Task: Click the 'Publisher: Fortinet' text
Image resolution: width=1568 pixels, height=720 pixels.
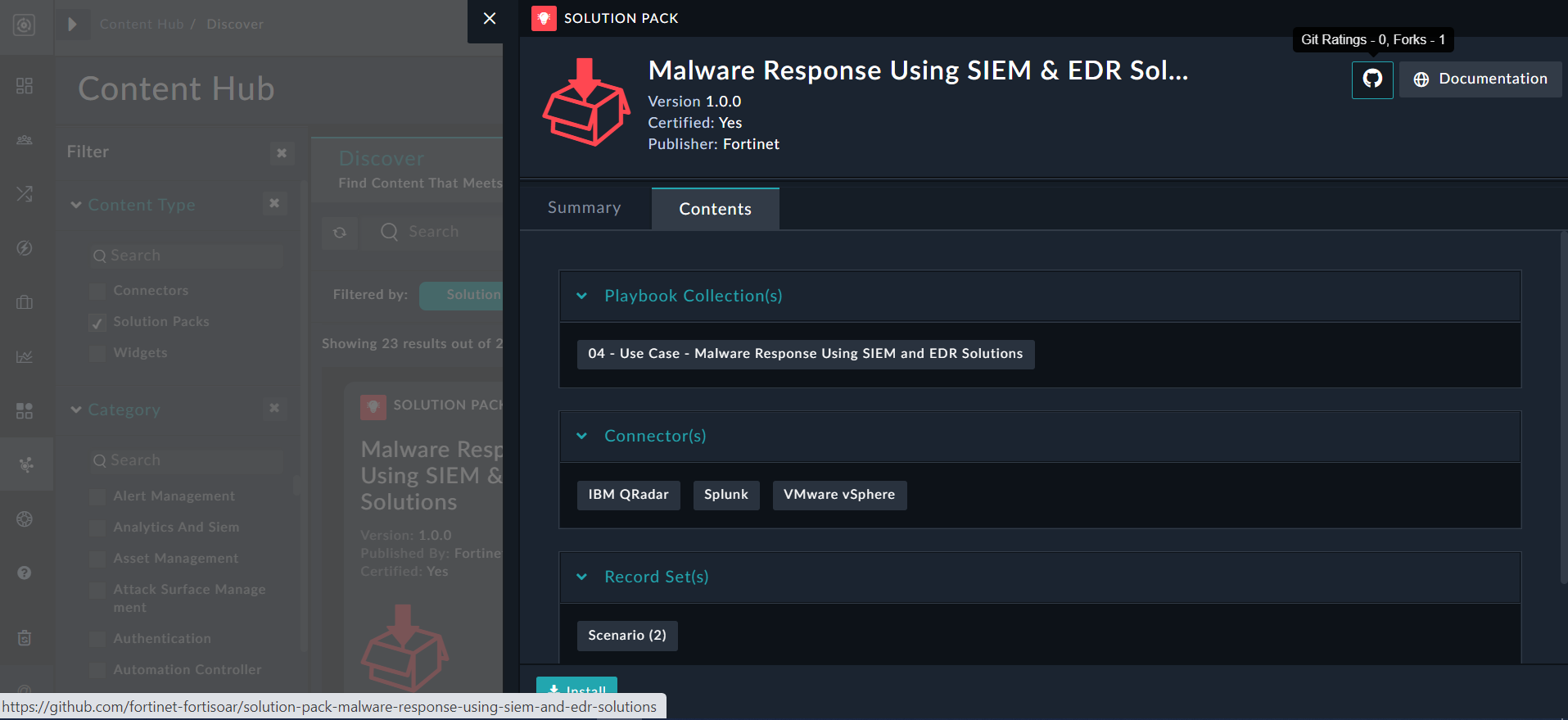Action: click(x=713, y=144)
